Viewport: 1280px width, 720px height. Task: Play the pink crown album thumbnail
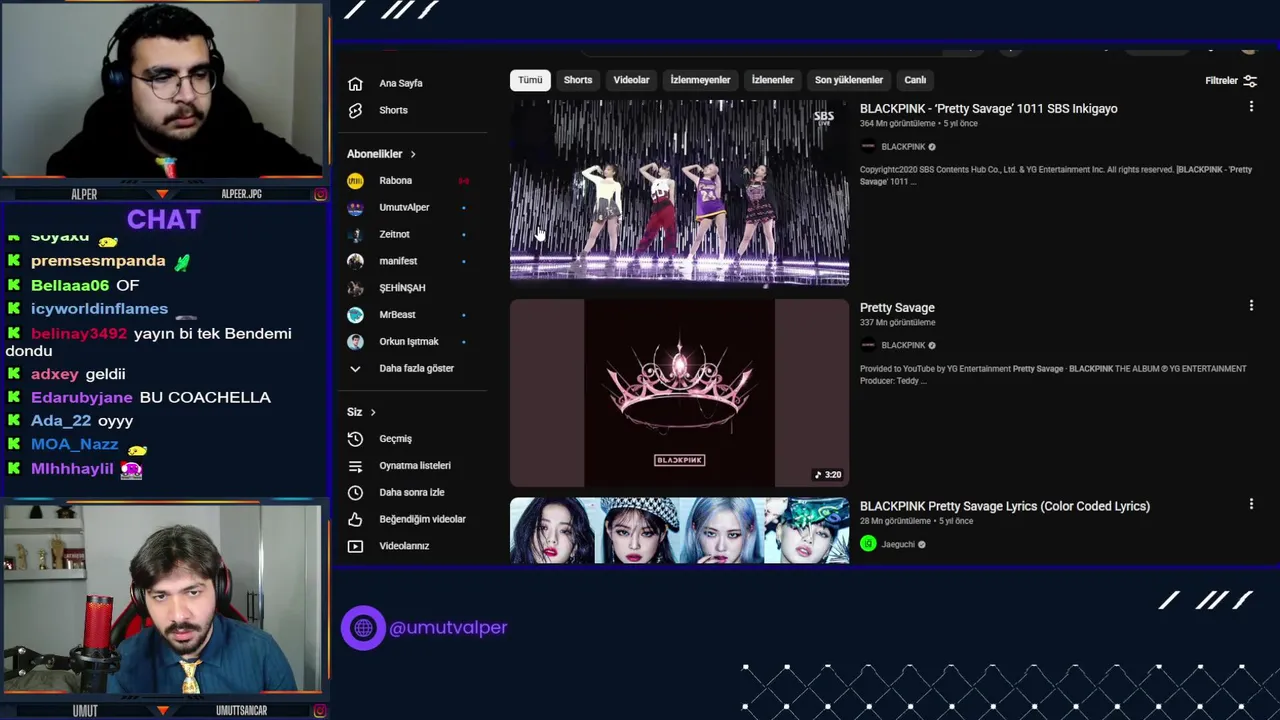(x=679, y=393)
